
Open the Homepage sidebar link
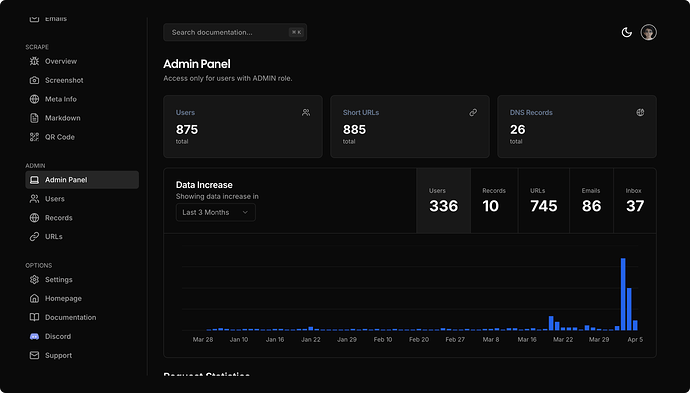point(82,298)
